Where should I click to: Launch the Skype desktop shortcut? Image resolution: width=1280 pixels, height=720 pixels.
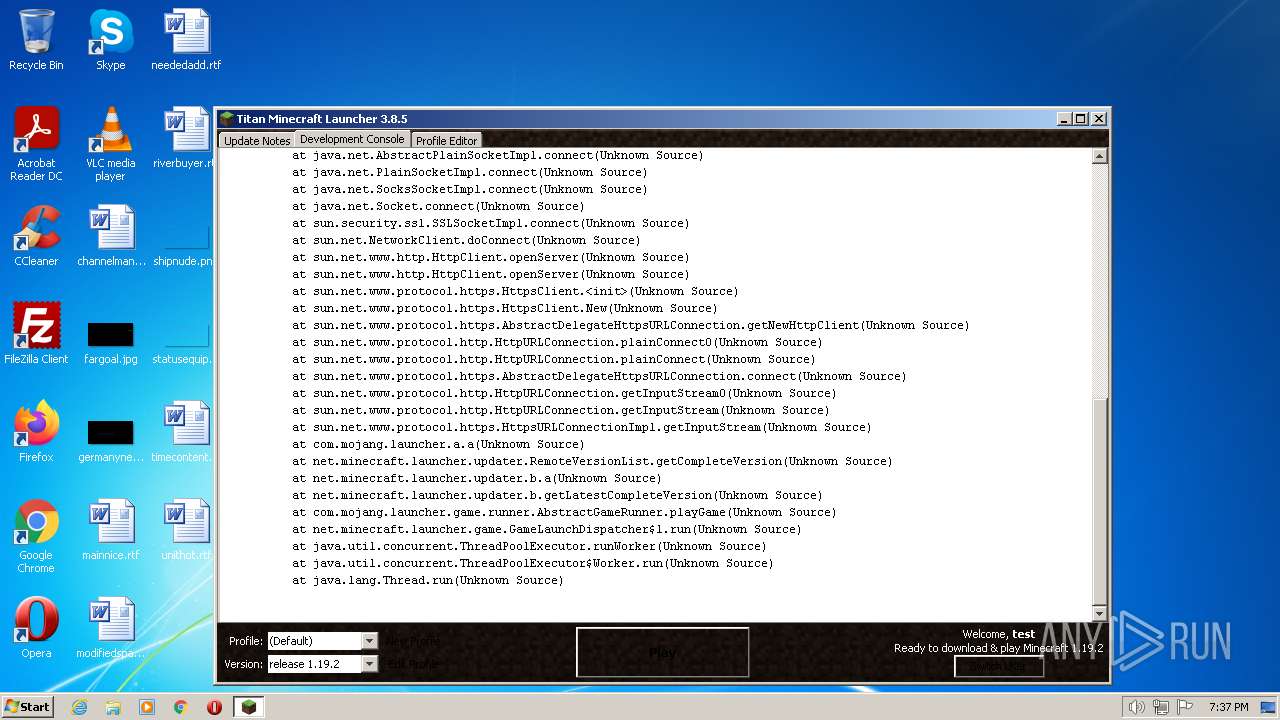[110, 40]
